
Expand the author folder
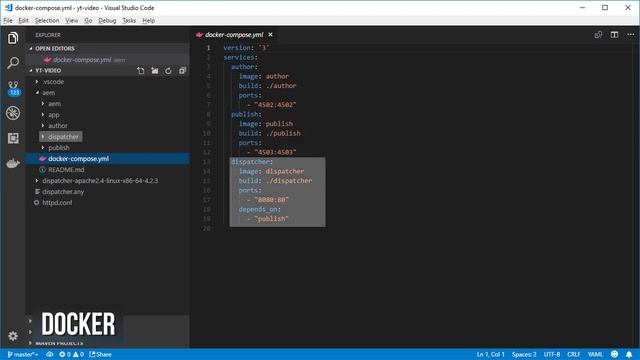(x=58, y=126)
